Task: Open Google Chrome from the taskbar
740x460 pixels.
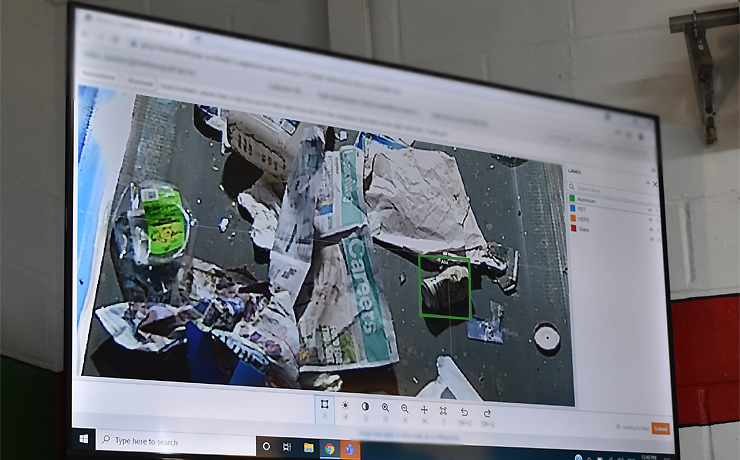Action: click(x=329, y=448)
